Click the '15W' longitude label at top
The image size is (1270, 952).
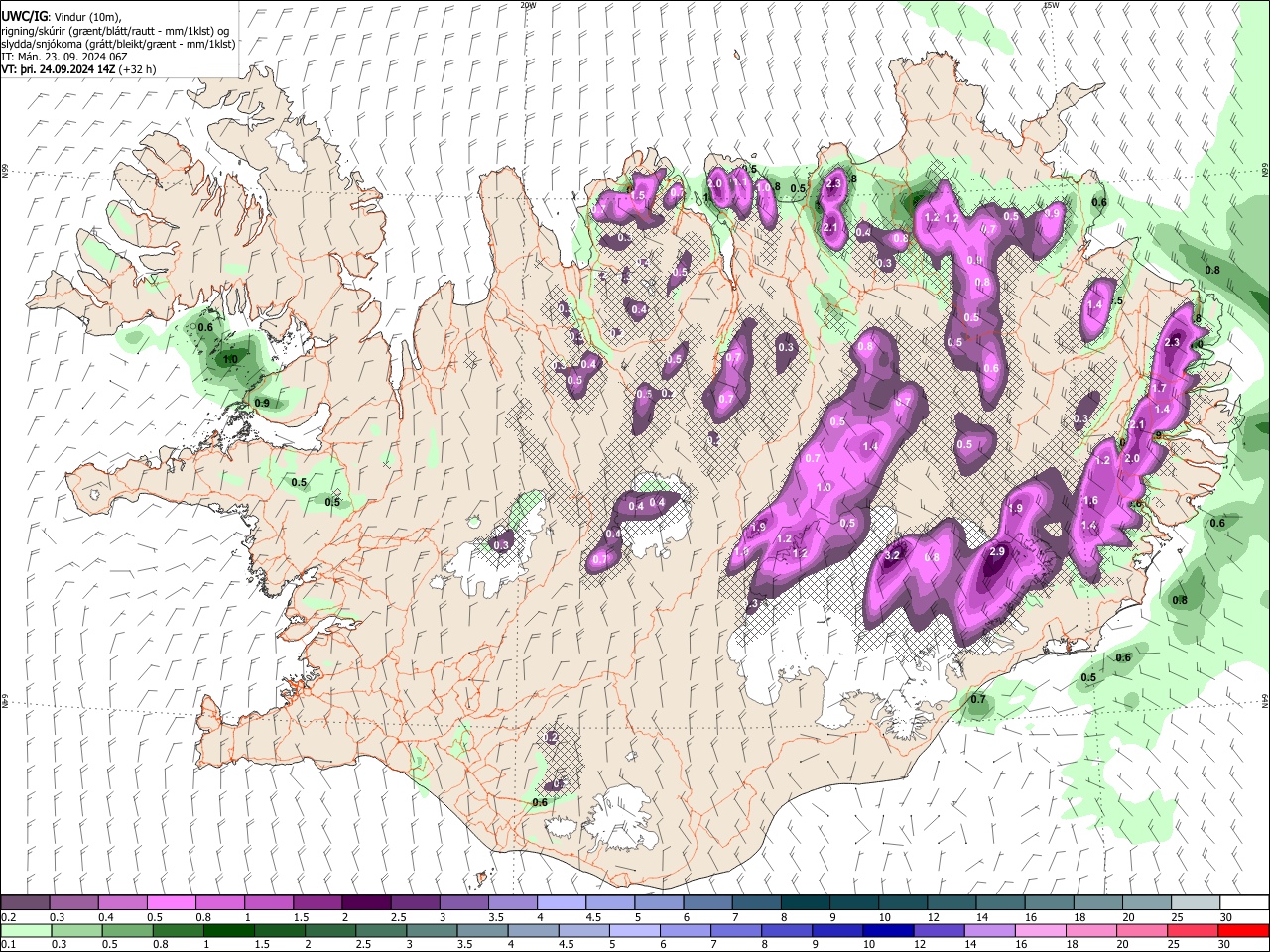coord(1051,5)
